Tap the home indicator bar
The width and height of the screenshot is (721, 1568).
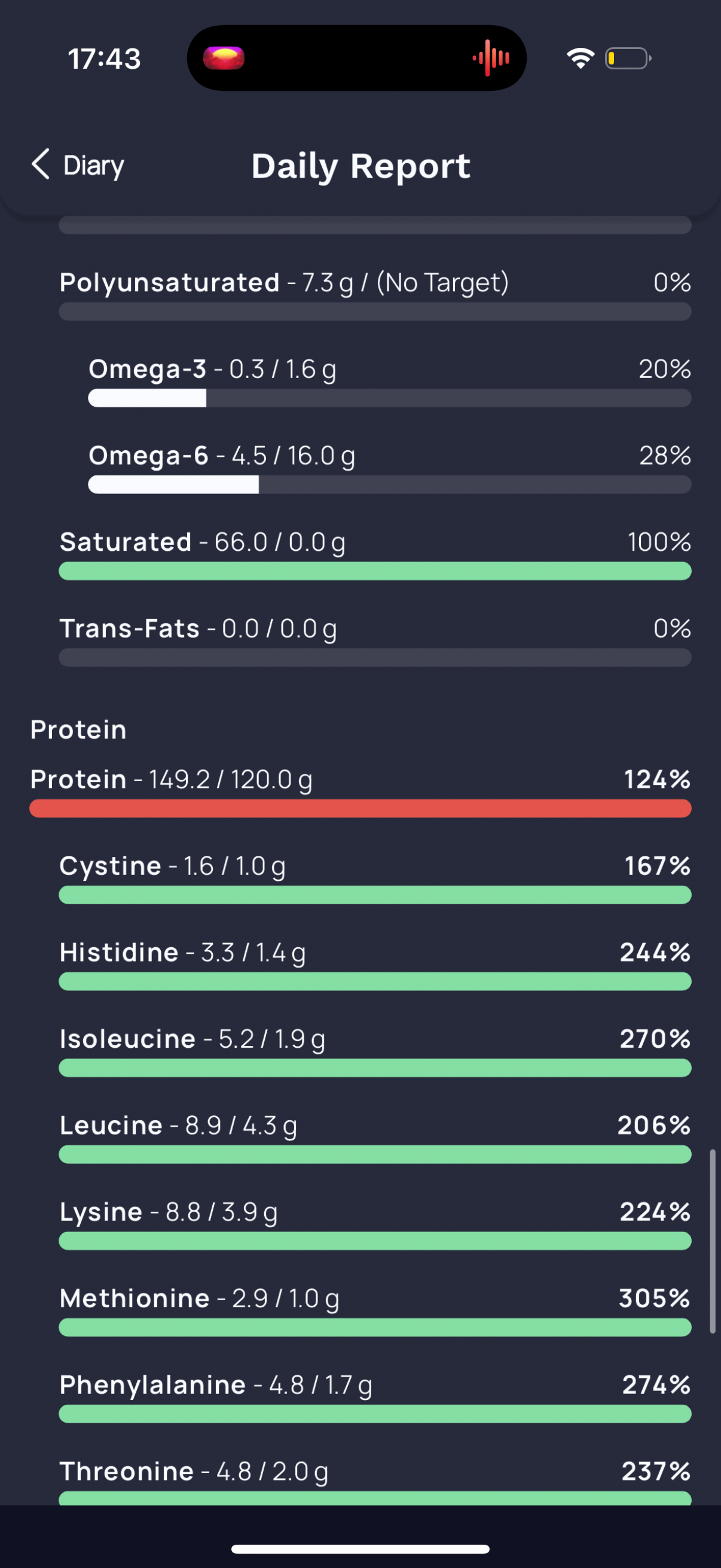360,1548
